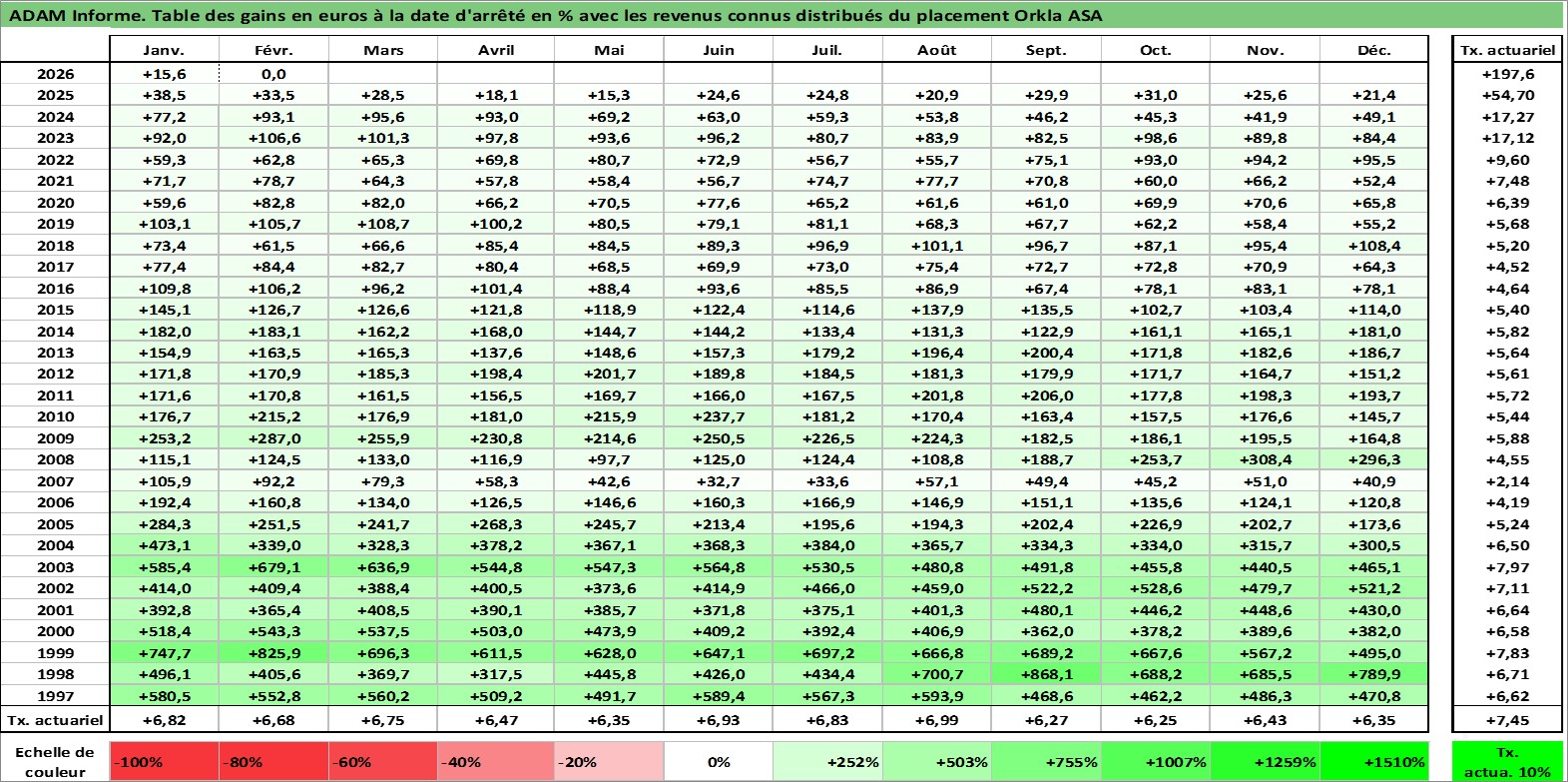
Task: Select the +84,4 cell in 2017
Action: pyautogui.click(x=273, y=267)
